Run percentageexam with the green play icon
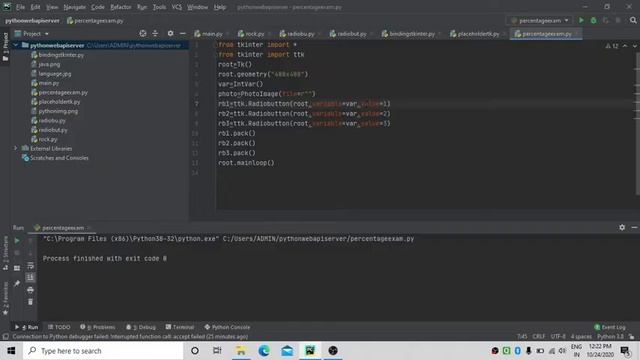This screenshot has width=640, height=360. pyautogui.click(x=581, y=20)
